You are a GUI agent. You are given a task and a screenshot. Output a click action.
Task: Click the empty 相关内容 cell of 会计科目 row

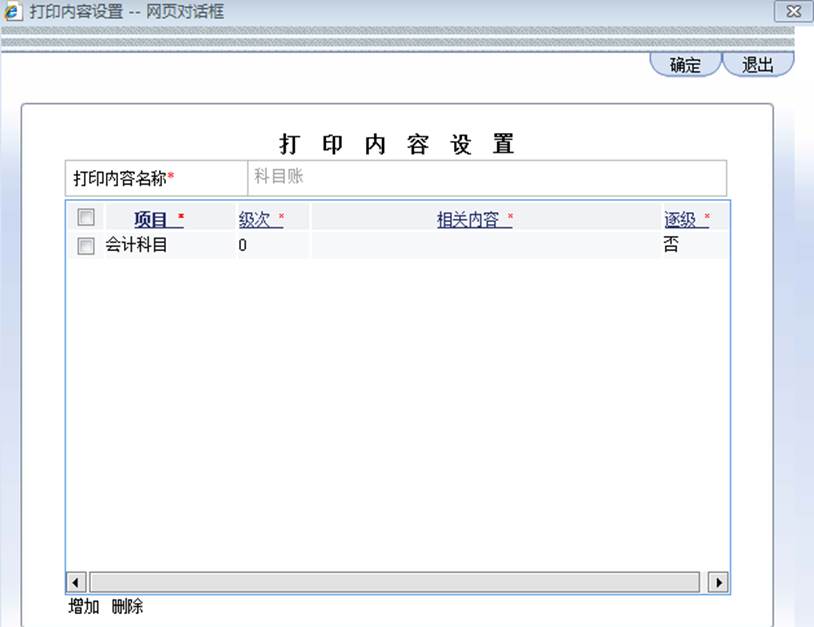click(486, 245)
